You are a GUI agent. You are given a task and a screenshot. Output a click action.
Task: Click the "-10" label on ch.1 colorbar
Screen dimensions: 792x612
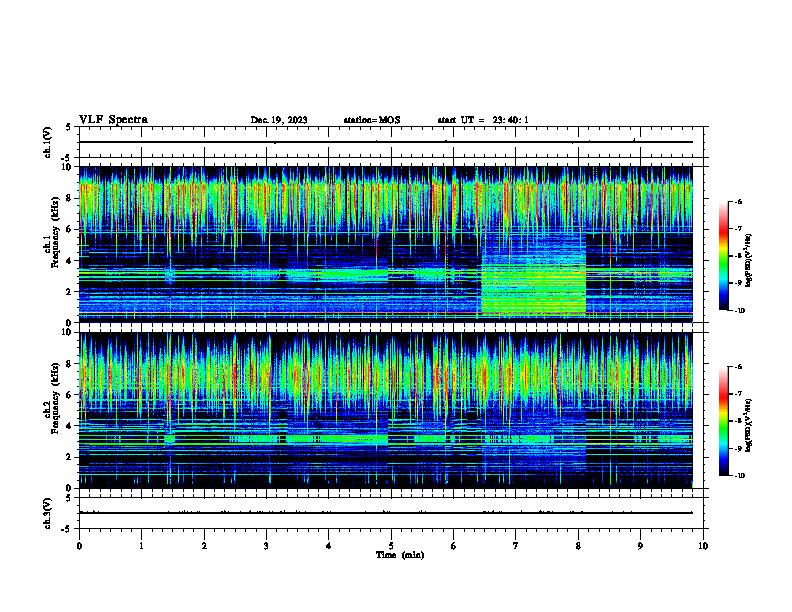coord(739,311)
